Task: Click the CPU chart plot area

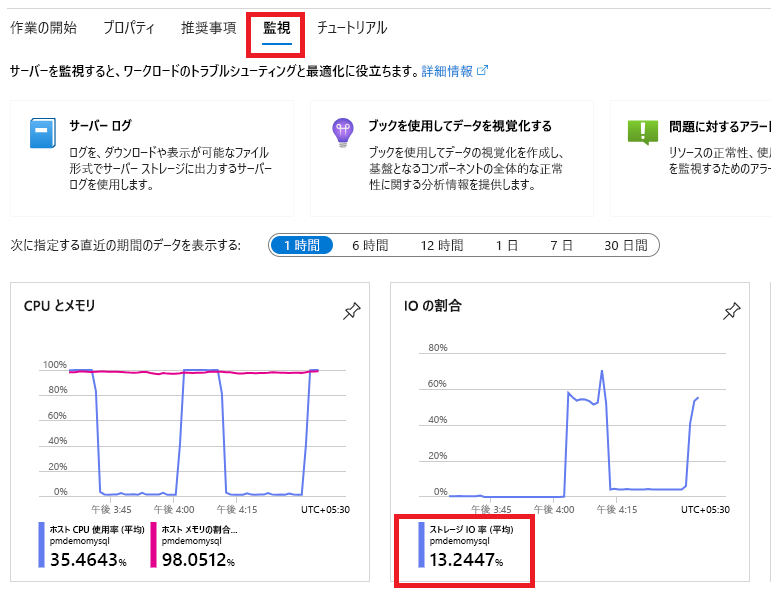Action: click(x=193, y=432)
